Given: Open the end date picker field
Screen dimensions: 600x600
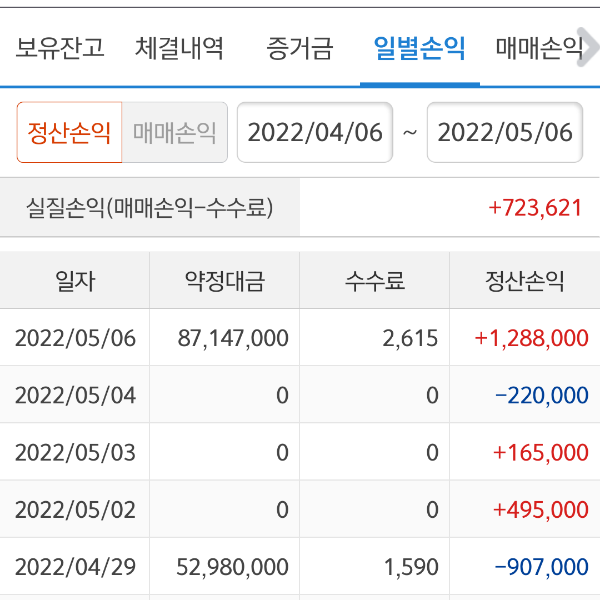Looking at the screenshot, I should [505, 133].
